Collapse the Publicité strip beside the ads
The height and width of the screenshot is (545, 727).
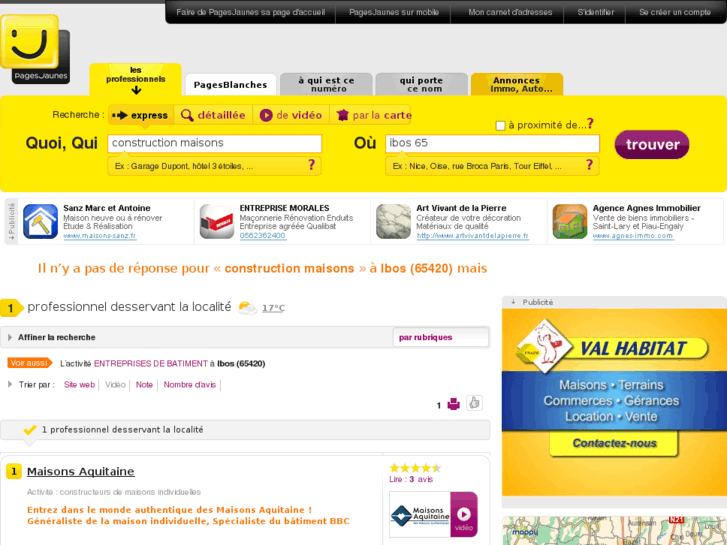(11, 222)
